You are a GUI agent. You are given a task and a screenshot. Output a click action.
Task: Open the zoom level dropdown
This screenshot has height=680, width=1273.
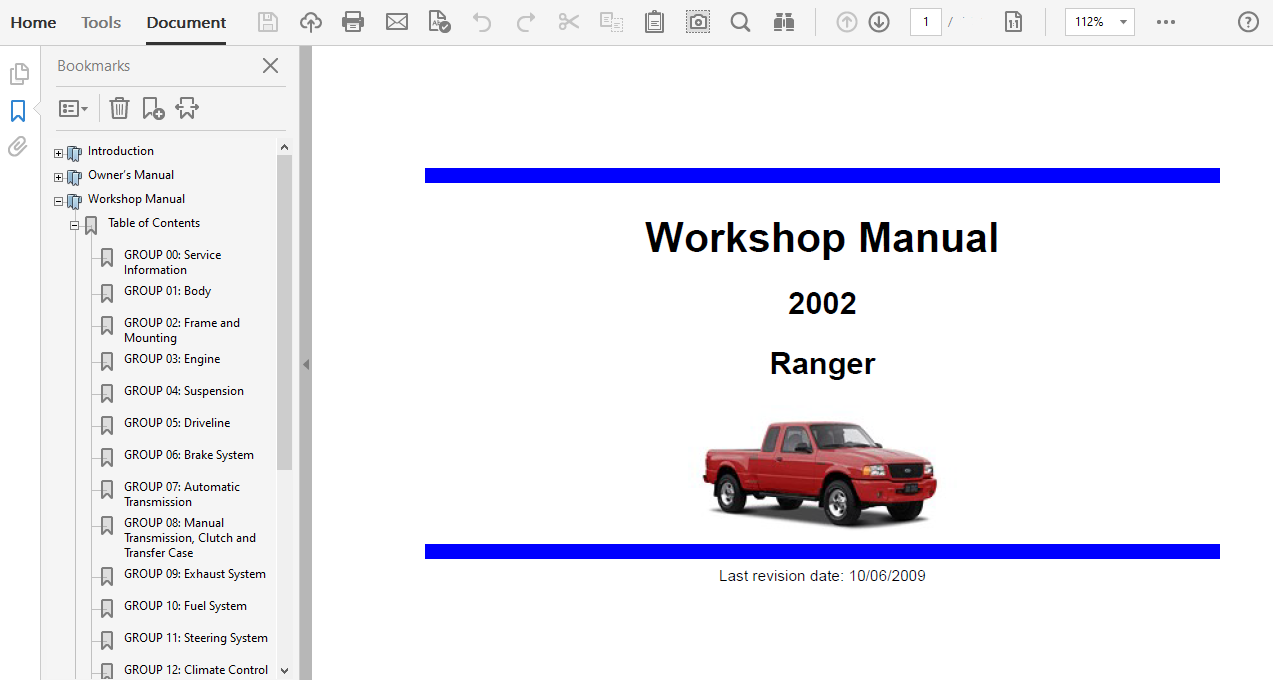(1124, 22)
